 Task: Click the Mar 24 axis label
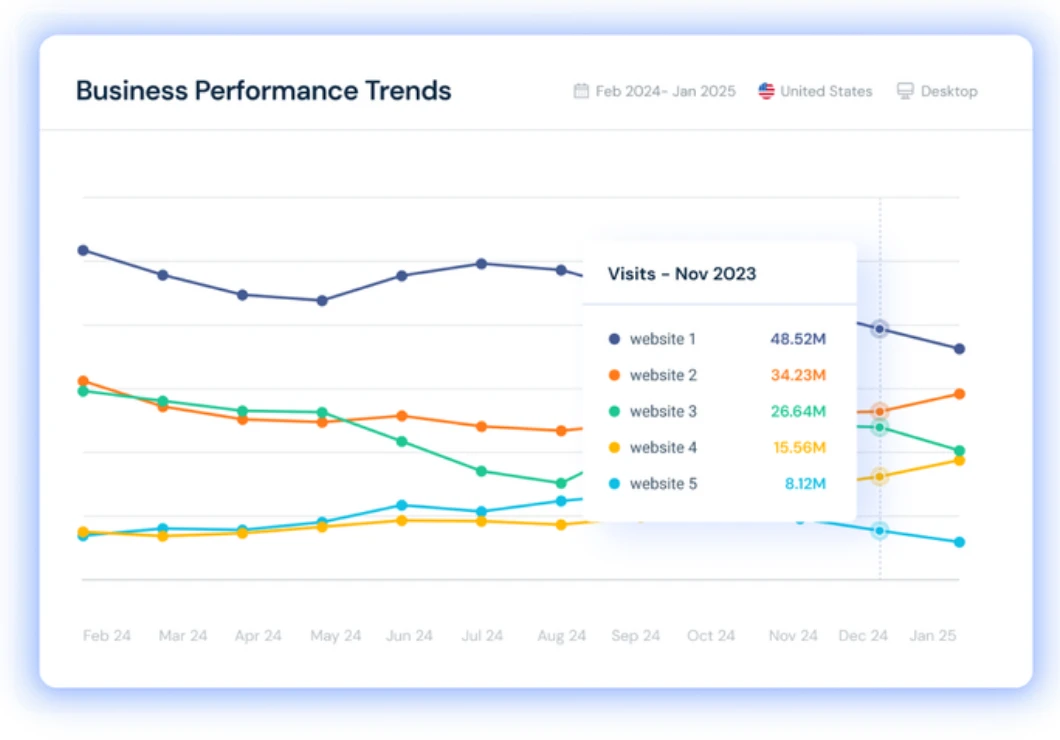[183, 635]
